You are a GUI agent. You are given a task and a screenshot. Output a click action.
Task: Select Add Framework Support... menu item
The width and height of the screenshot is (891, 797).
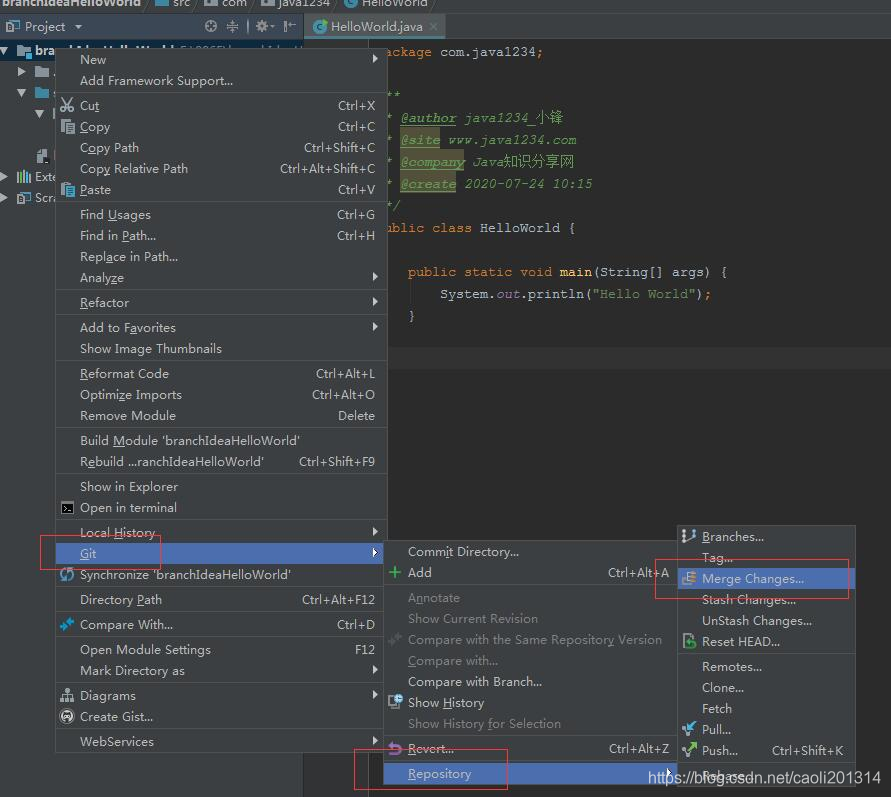point(219,81)
